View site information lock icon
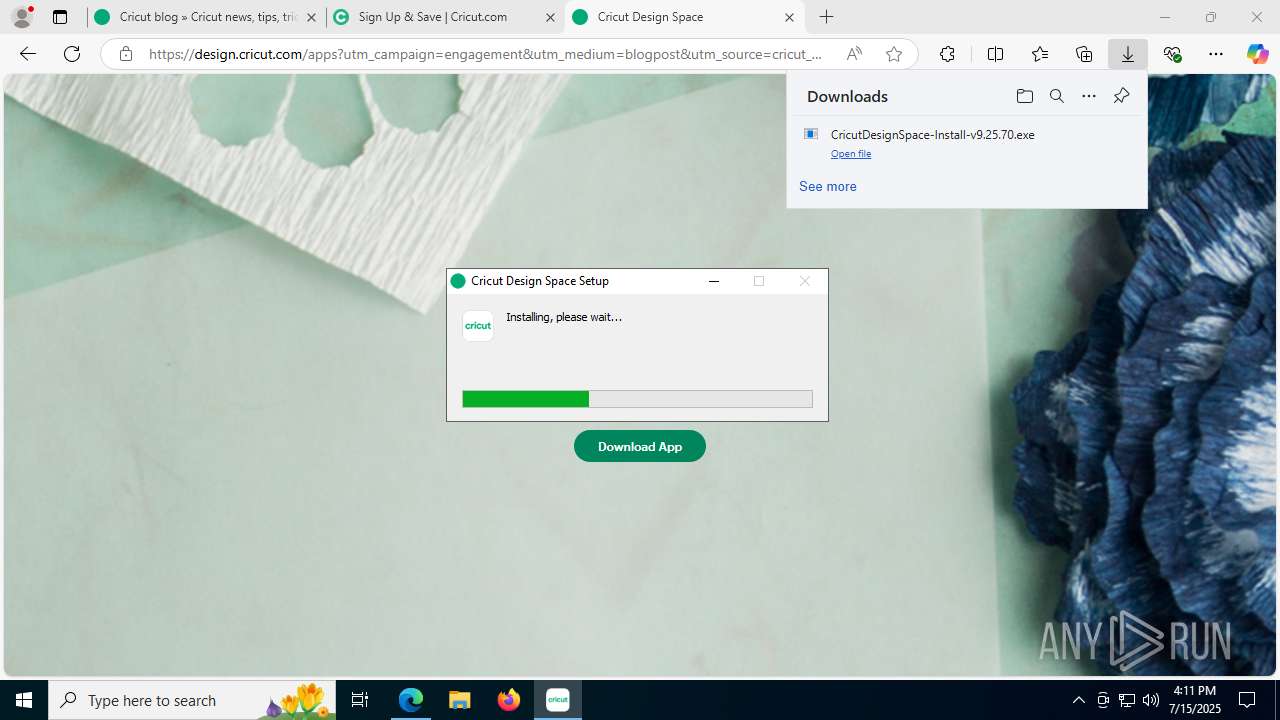The height and width of the screenshot is (720, 1280). click(x=125, y=54)
